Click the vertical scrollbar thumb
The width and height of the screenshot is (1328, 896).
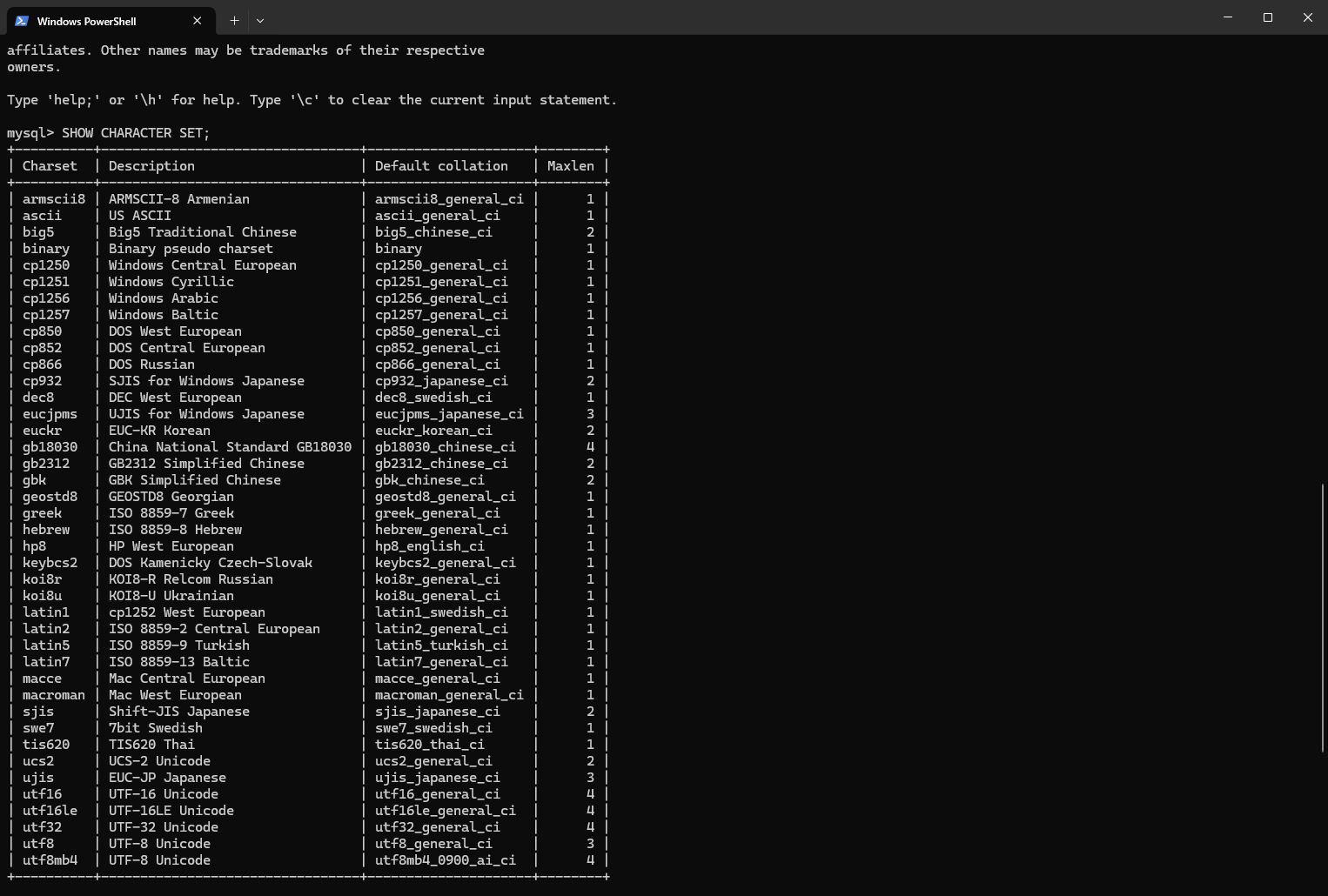tap(1323, 618)
